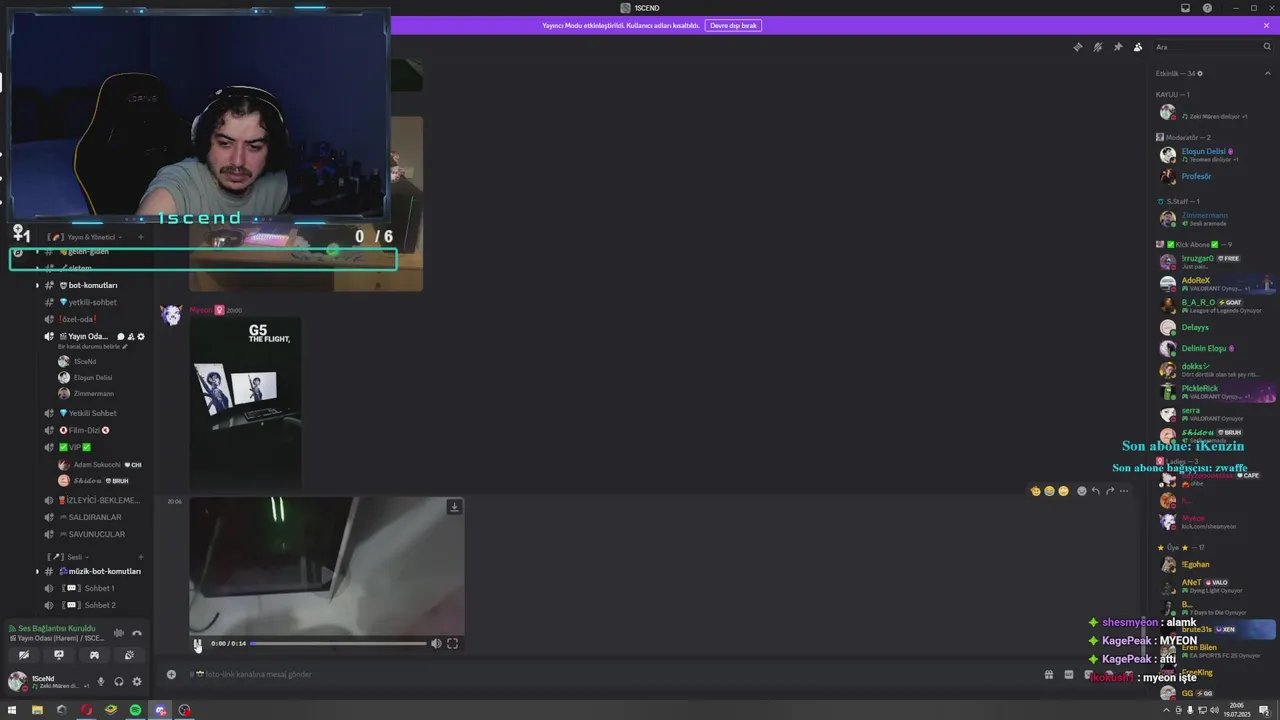
Task: Deafen with headphones icon in user panel
Action: pos(119,682)
